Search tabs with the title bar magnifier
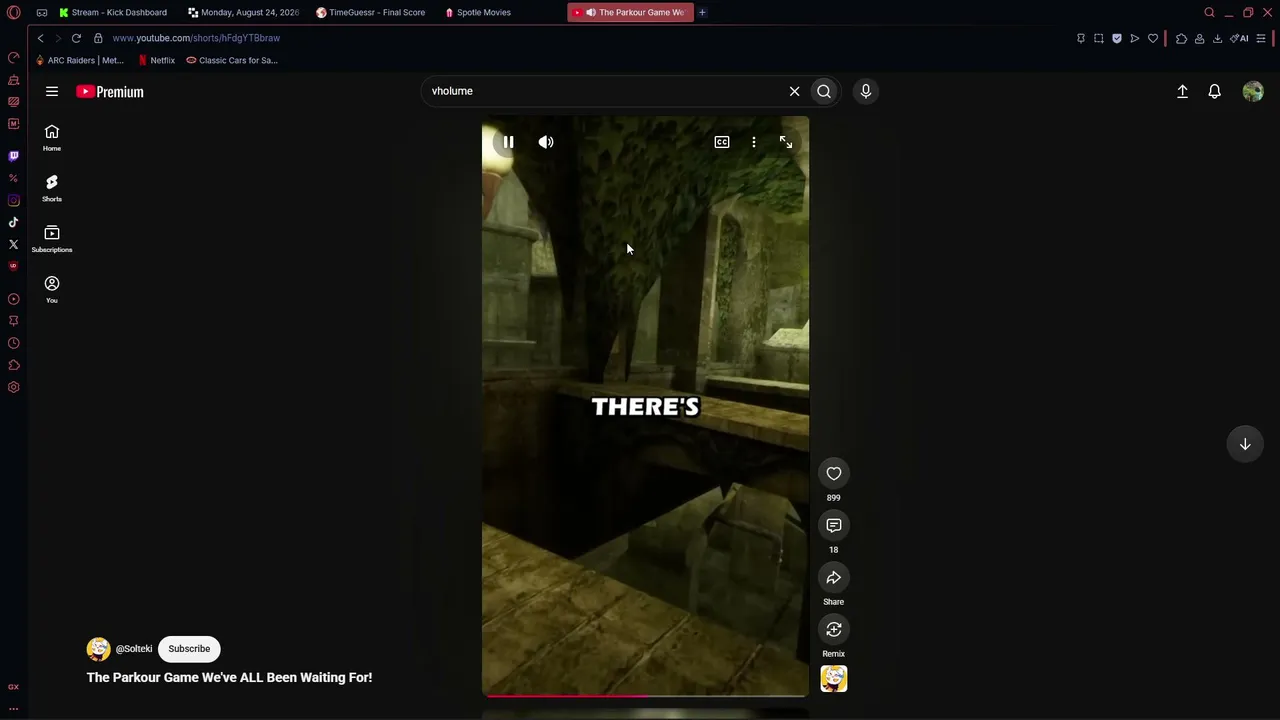The height and width of the screenshot is (720, 1280). pos(1209,12)
